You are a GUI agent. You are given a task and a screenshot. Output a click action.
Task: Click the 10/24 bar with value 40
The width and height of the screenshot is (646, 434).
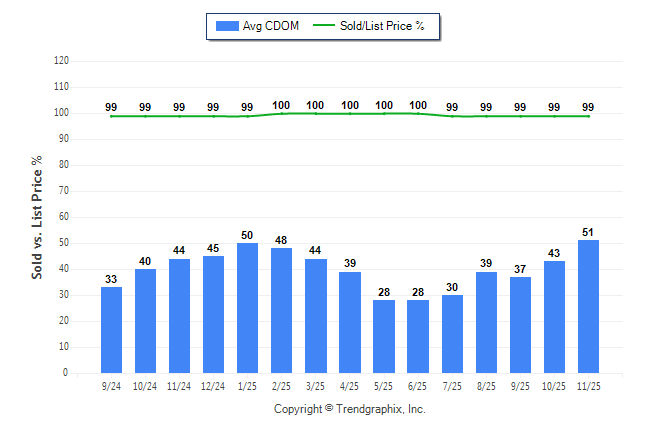145,321
